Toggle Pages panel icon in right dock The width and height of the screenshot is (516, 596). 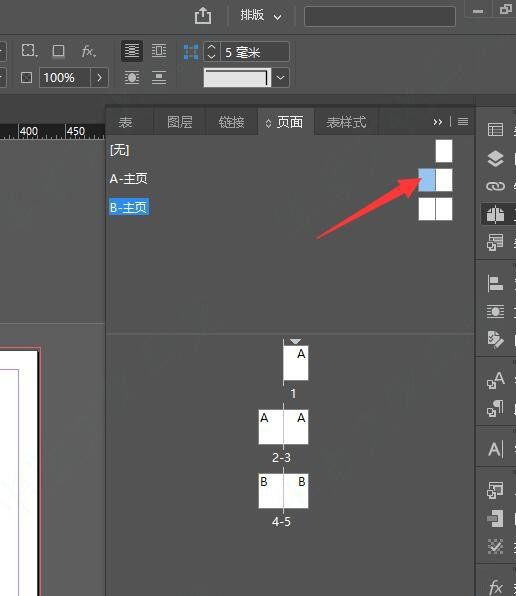pyautogui.click(x=495, y=214)
